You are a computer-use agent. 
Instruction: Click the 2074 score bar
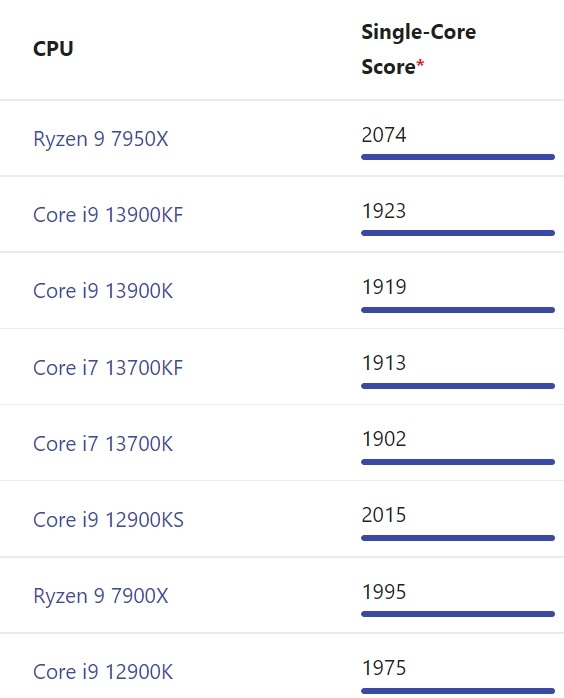pyautogui.click(x=458, y=157)
